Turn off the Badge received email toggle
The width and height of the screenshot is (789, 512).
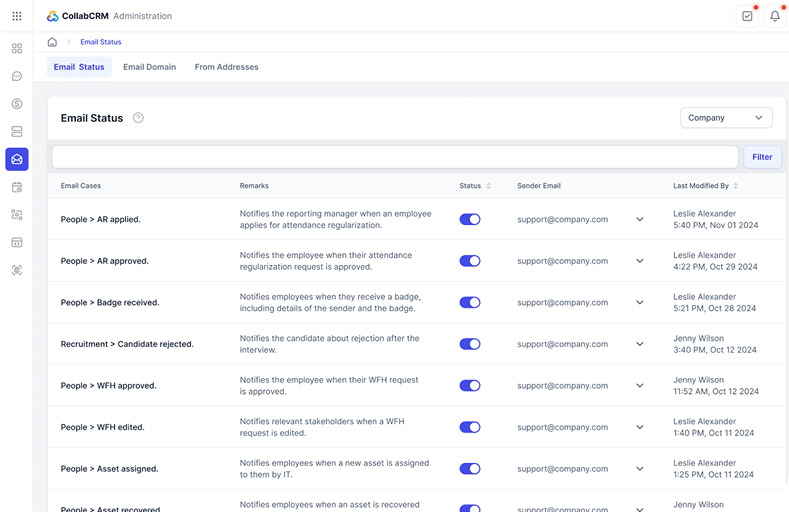469,302
